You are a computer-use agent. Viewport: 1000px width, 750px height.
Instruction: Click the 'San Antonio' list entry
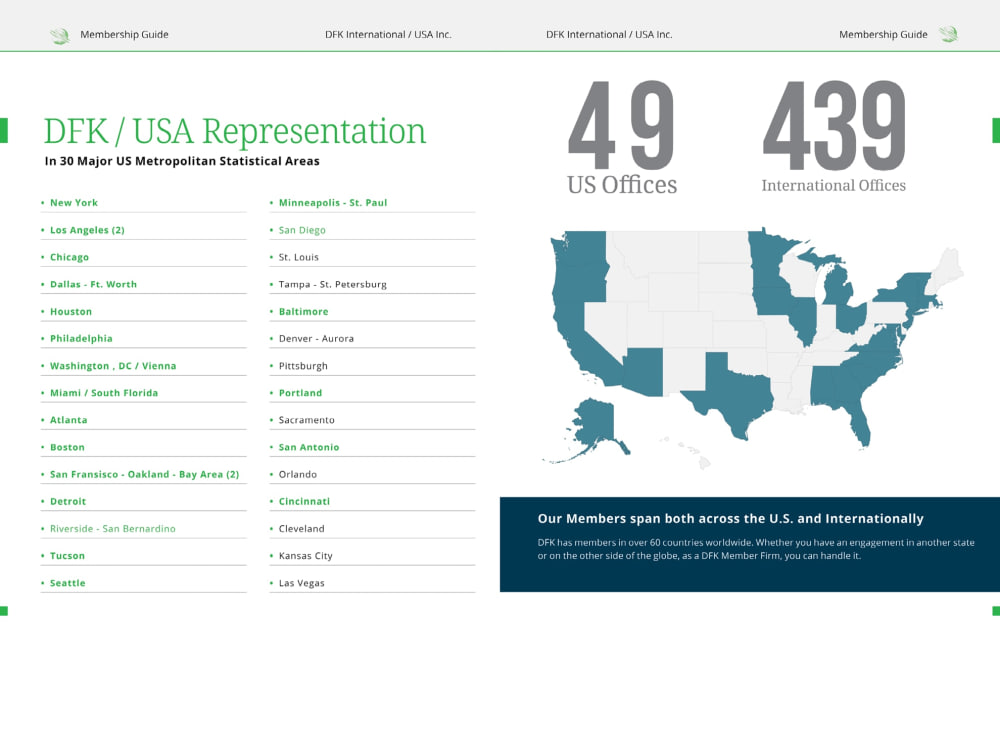309,448
